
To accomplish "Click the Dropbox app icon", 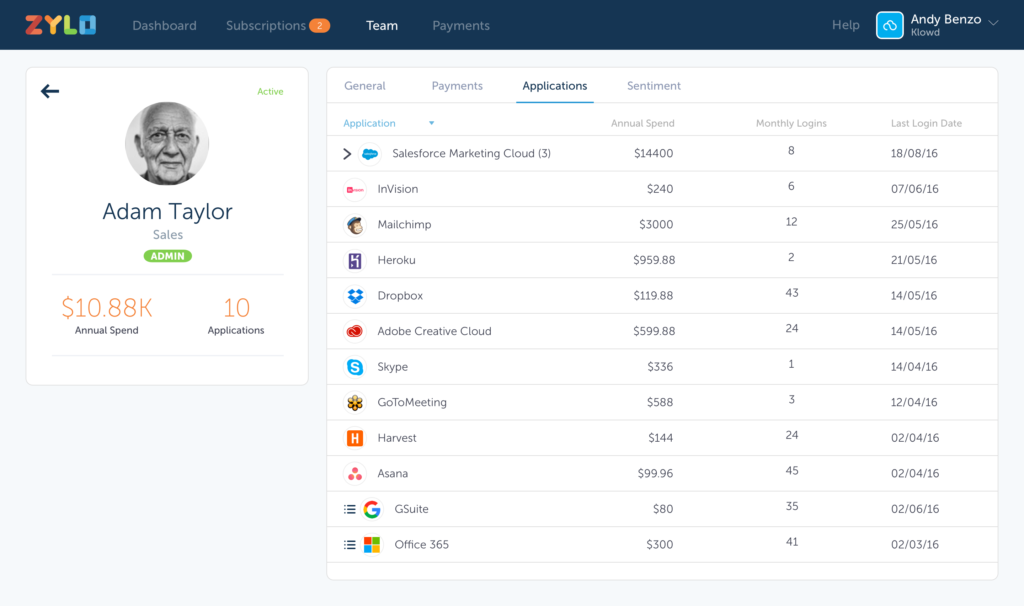I will click(x=355, y=296).
